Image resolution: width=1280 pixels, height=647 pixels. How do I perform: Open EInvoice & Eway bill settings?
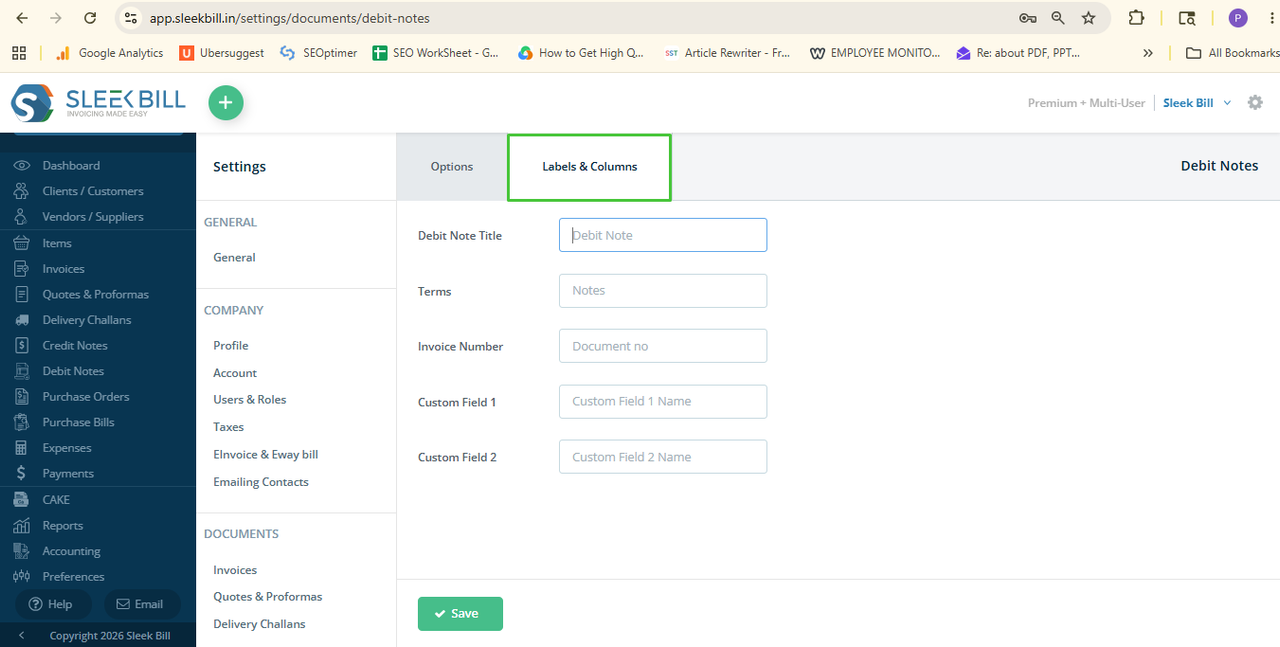coord(266,454)
